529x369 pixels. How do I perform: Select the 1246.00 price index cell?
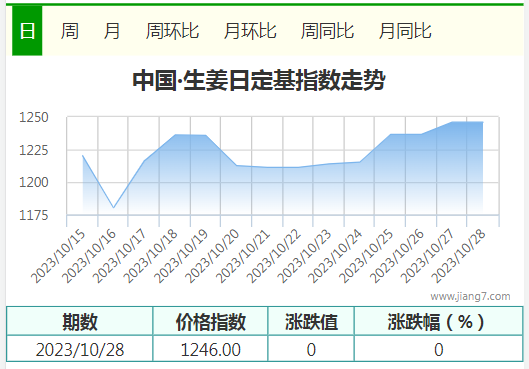(x=210, y=349)
